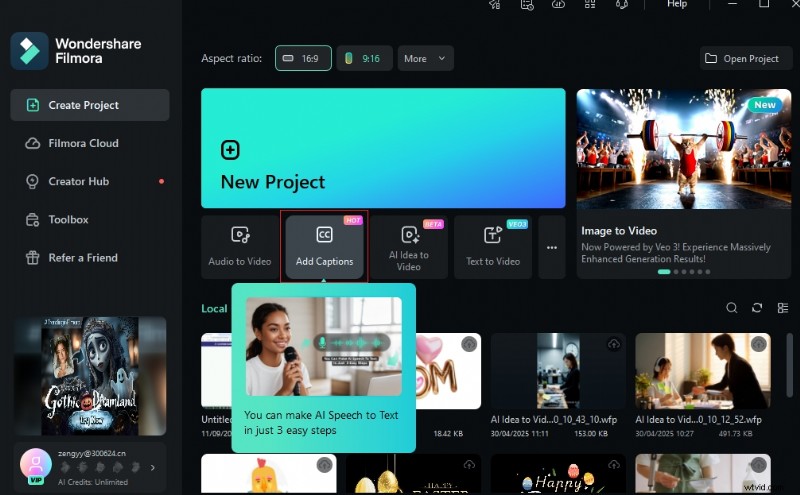800x495 pixels.
Task: Expand the More aspect ratio dropdown
Action: coord(425,59)
